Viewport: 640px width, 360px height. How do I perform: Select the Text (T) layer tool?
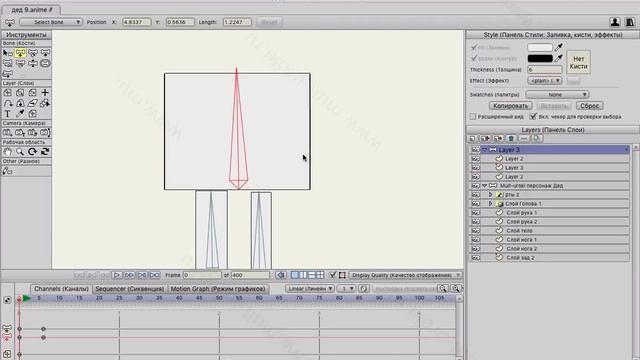tap(7, 113)
